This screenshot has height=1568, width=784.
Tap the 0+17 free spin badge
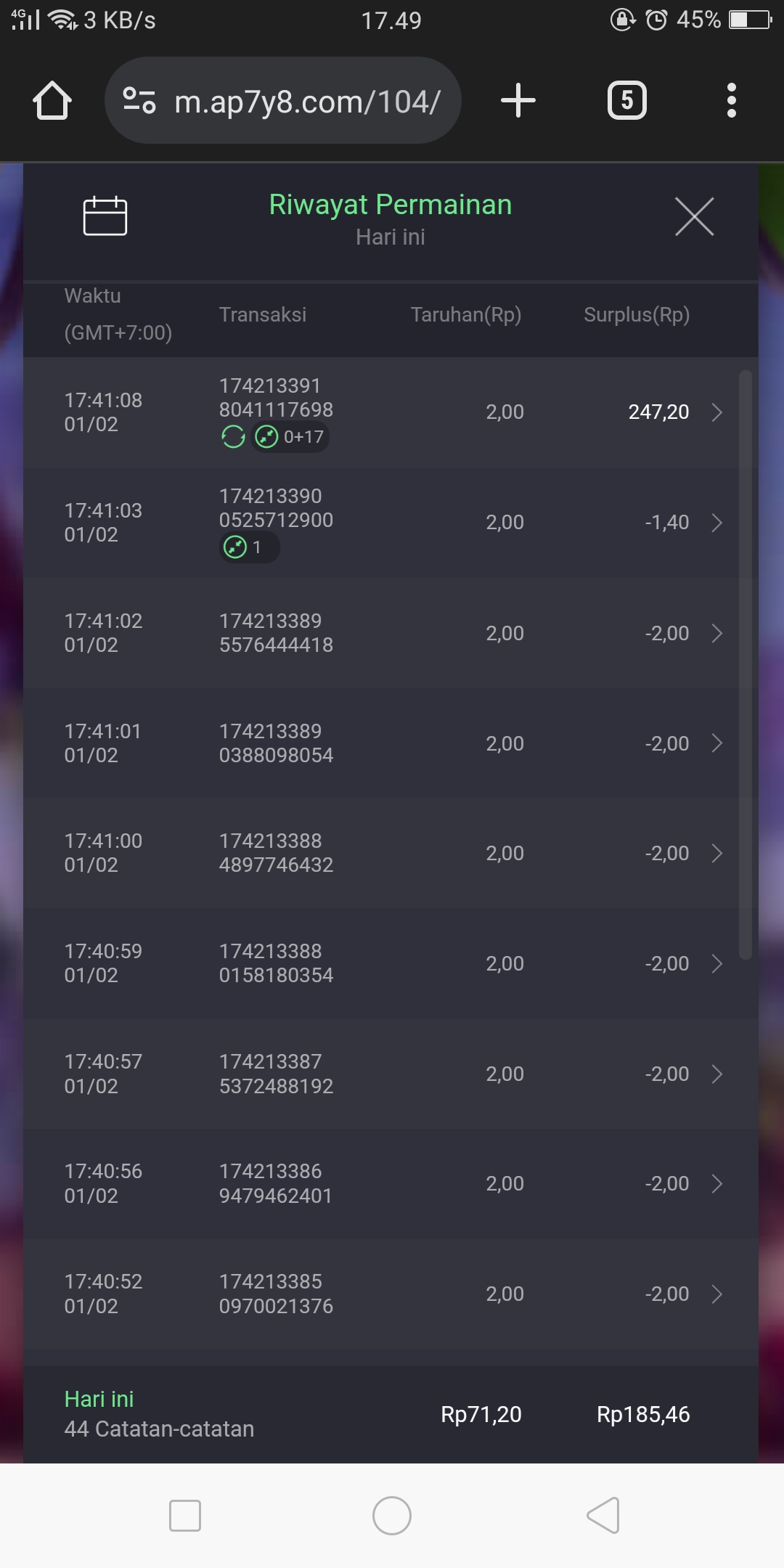pyautogui.click(x=290, y=437)
